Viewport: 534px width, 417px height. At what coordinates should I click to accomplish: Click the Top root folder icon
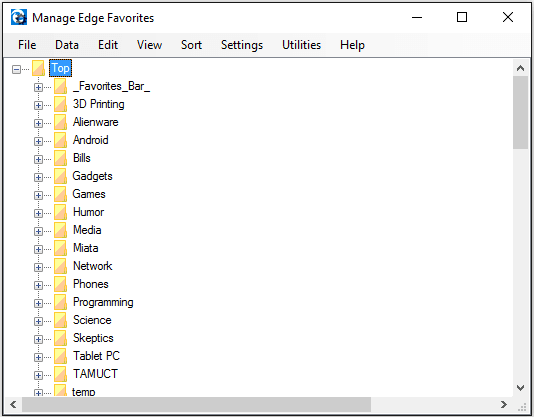[x=38, y=68]
